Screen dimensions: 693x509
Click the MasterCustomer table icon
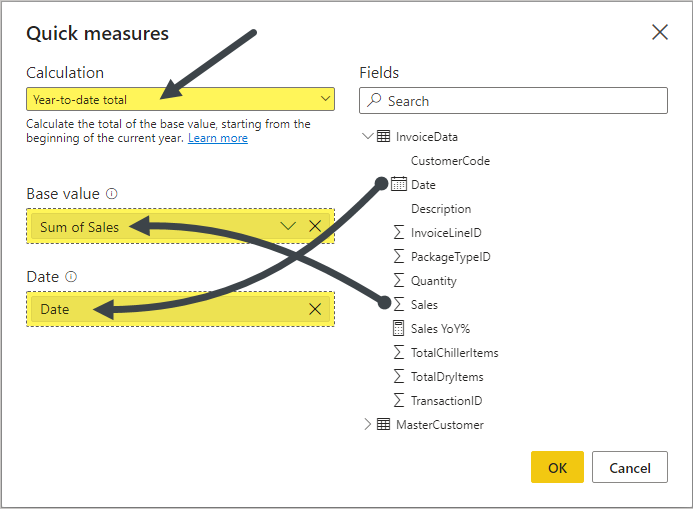pos(384,424)
